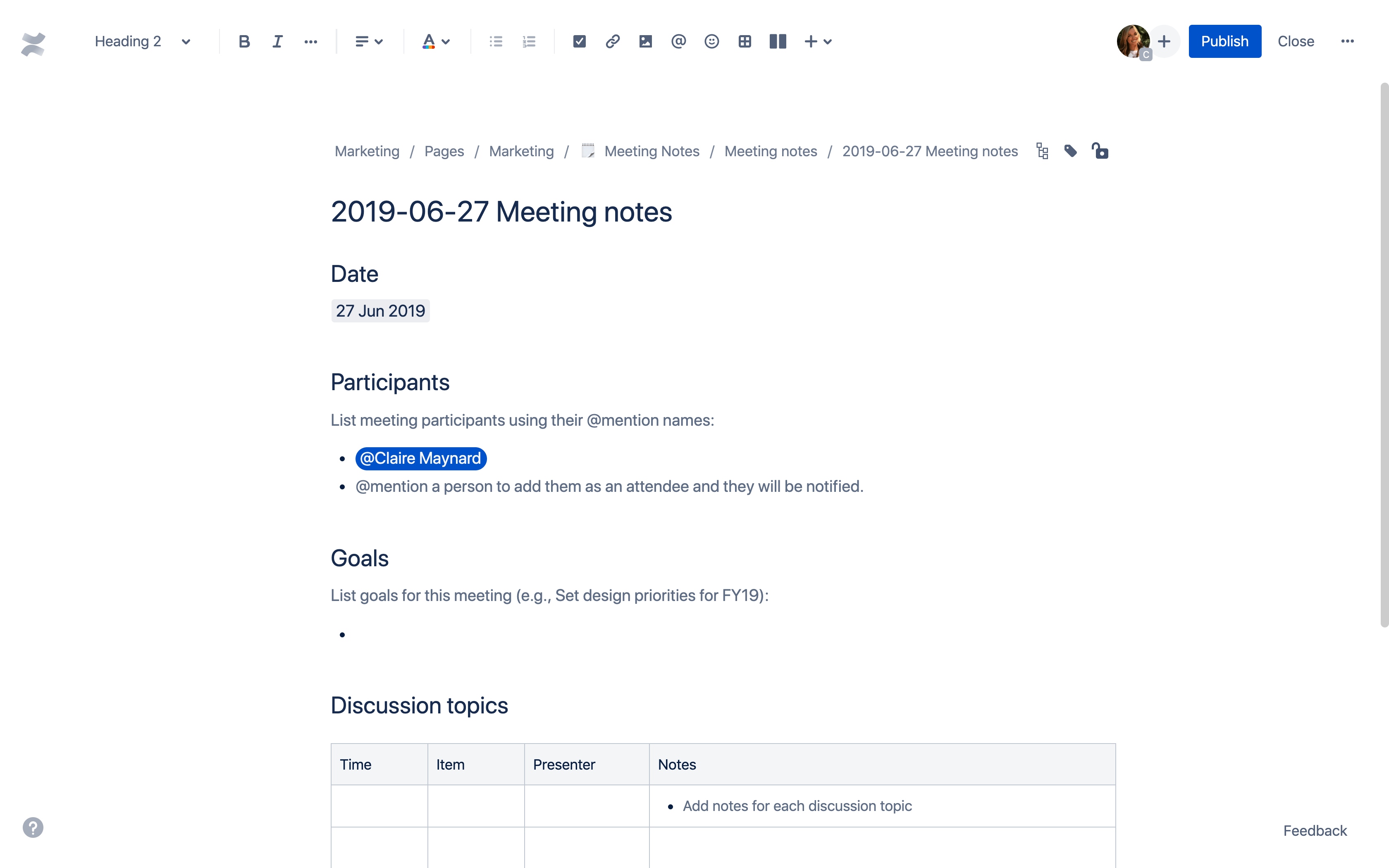Expand the text alignment dropdown
Screen dimensions: 1389x868
tap(368, 41)
